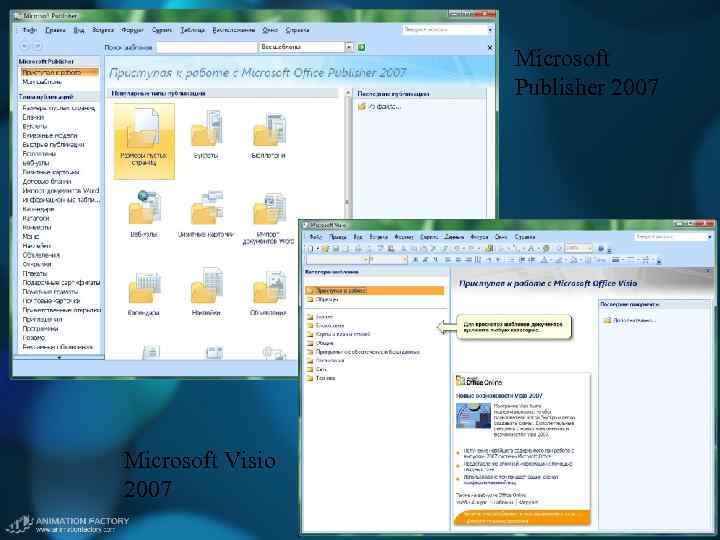Click the Из файла link in Publisher
720x540 pixels.
[x=385, y=107]
